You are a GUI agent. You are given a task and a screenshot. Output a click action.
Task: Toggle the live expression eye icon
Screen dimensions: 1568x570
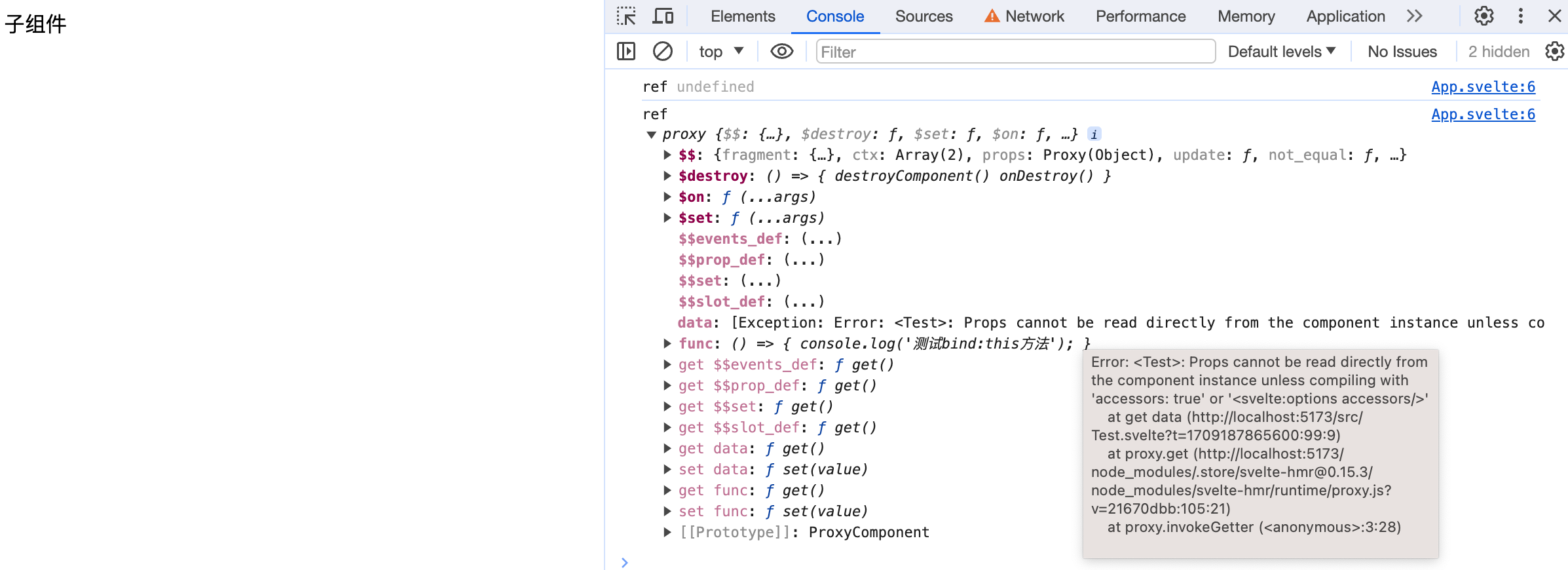pyautogui.click(x=781, y=51)
